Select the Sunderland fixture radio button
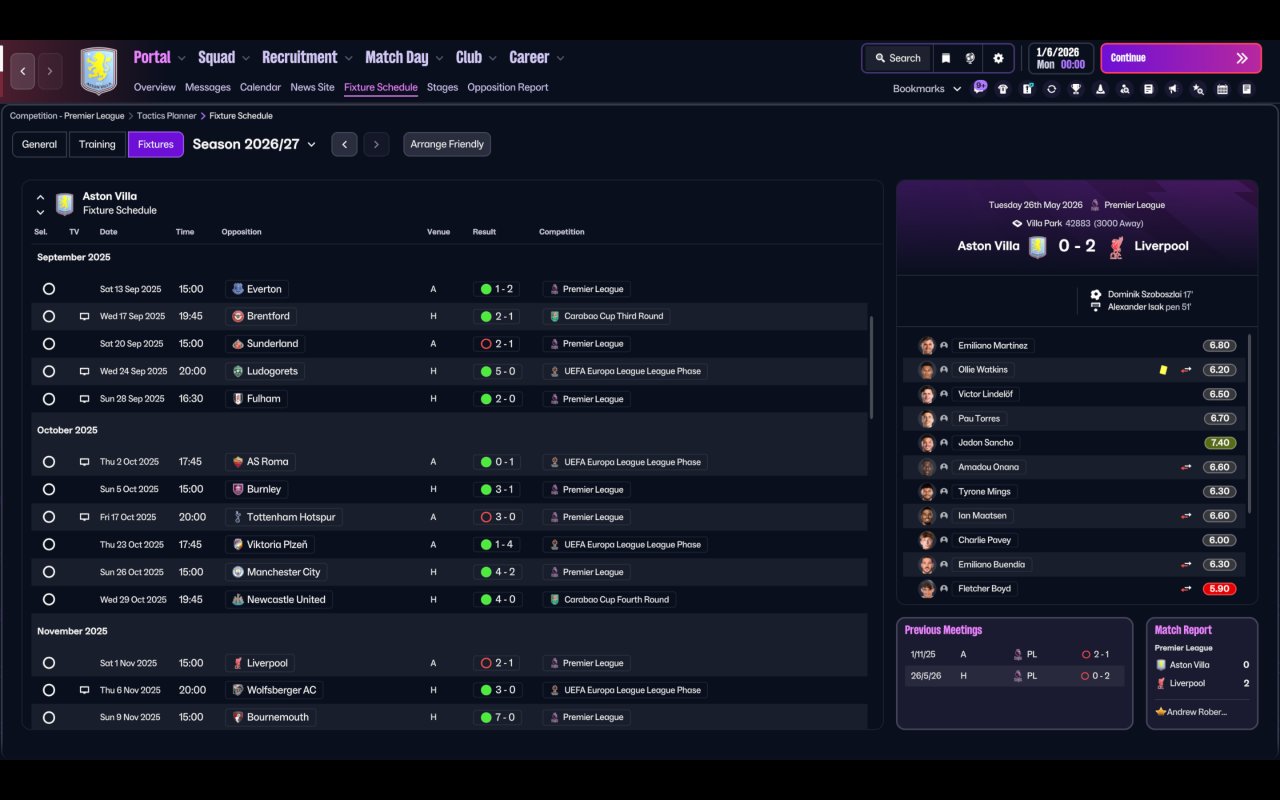 tap(49, 344)
